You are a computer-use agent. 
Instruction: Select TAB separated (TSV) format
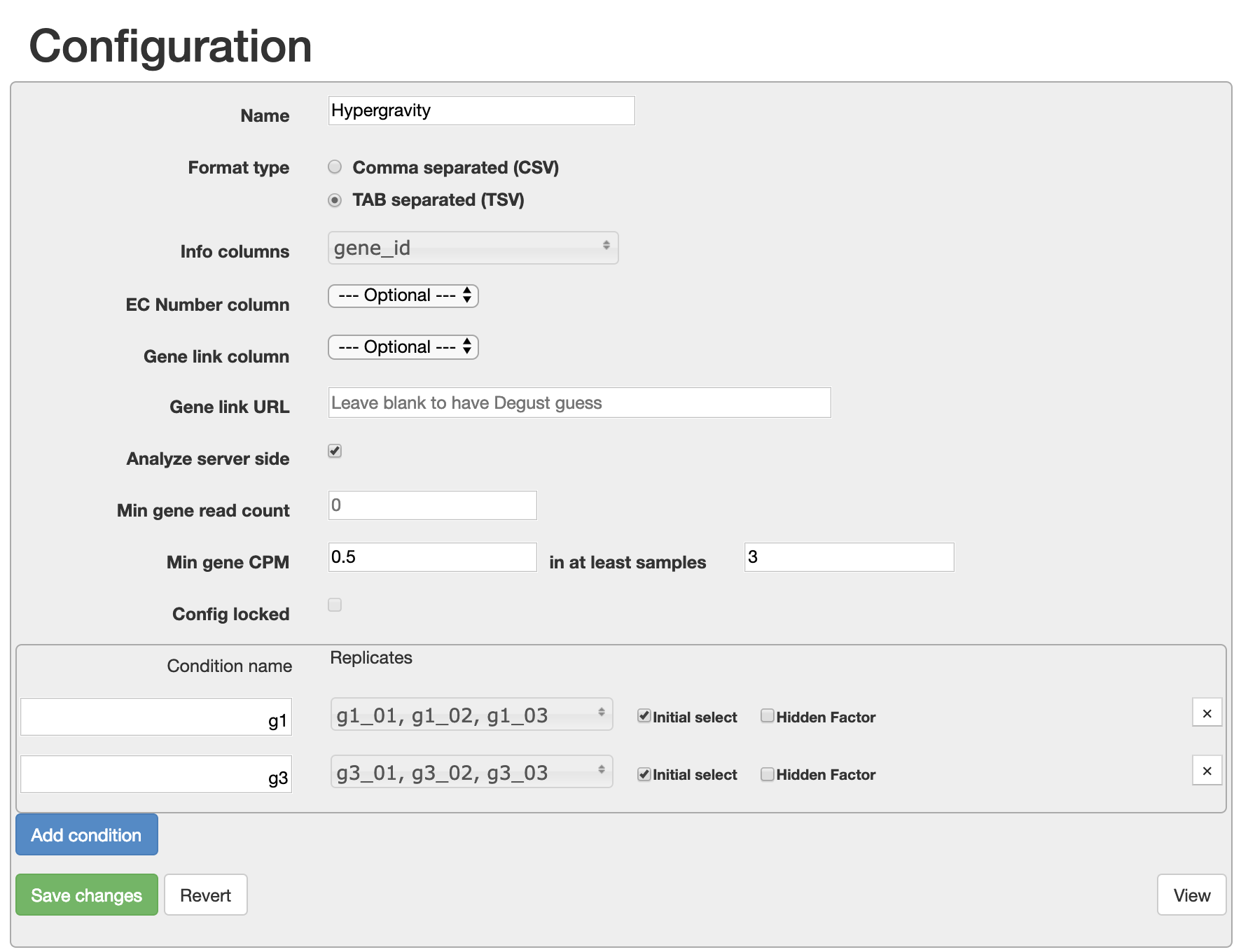[x=335, y=200]
